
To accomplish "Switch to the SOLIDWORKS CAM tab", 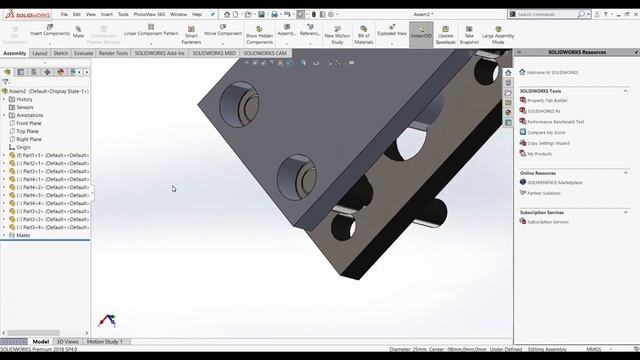I will click(265, 53).
